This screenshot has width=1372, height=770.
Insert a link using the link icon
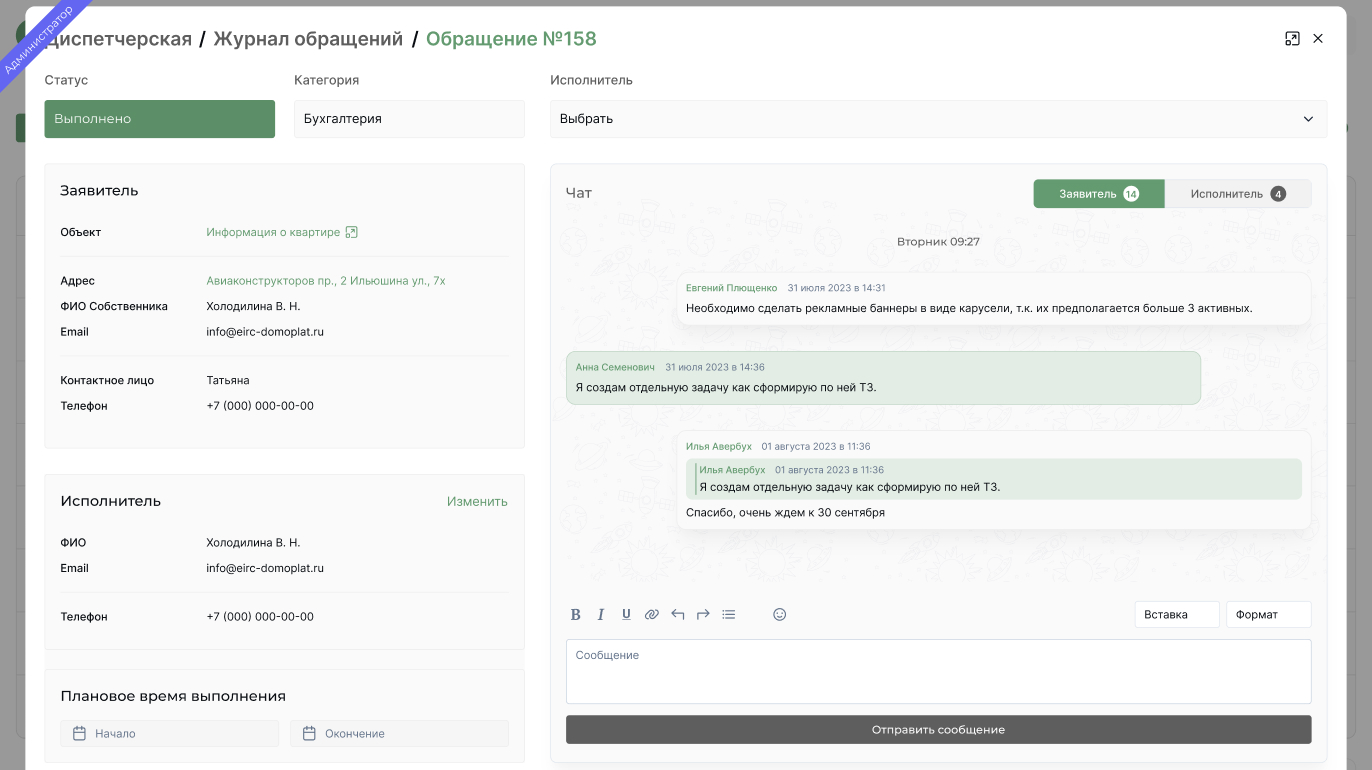652,614
